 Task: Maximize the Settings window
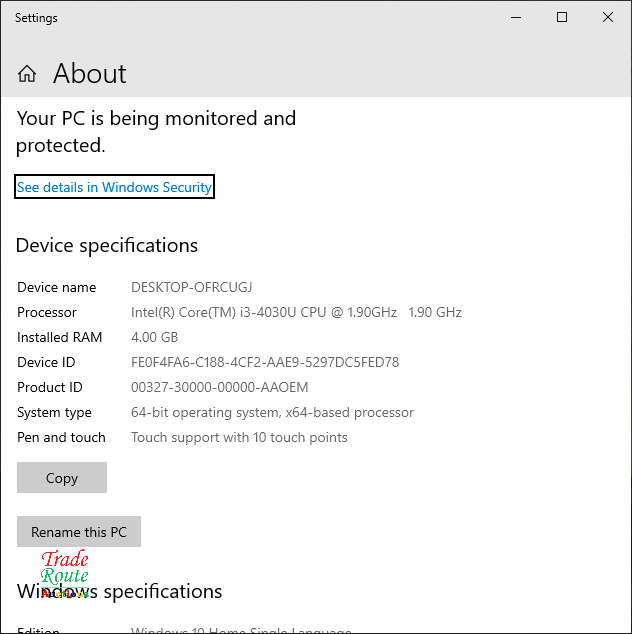(562, 17)
